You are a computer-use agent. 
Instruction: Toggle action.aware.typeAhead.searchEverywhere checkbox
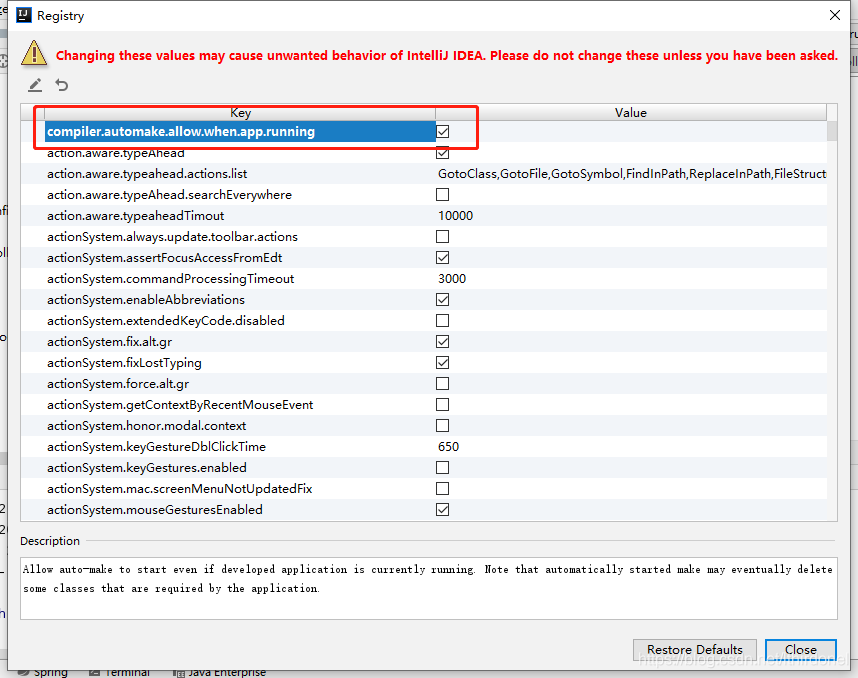coord(443,195)
